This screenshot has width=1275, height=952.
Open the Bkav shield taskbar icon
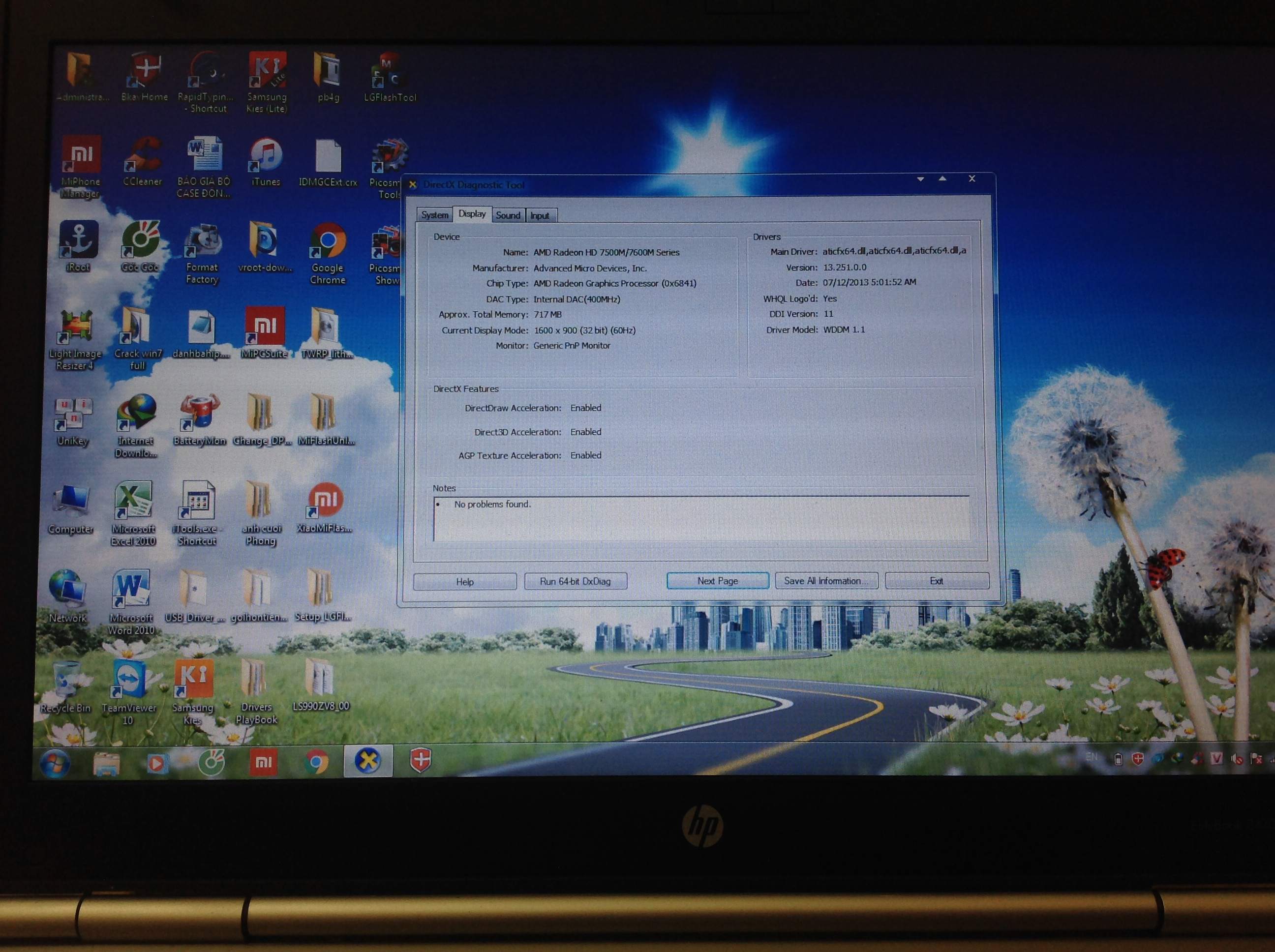(x=421, y=760)
